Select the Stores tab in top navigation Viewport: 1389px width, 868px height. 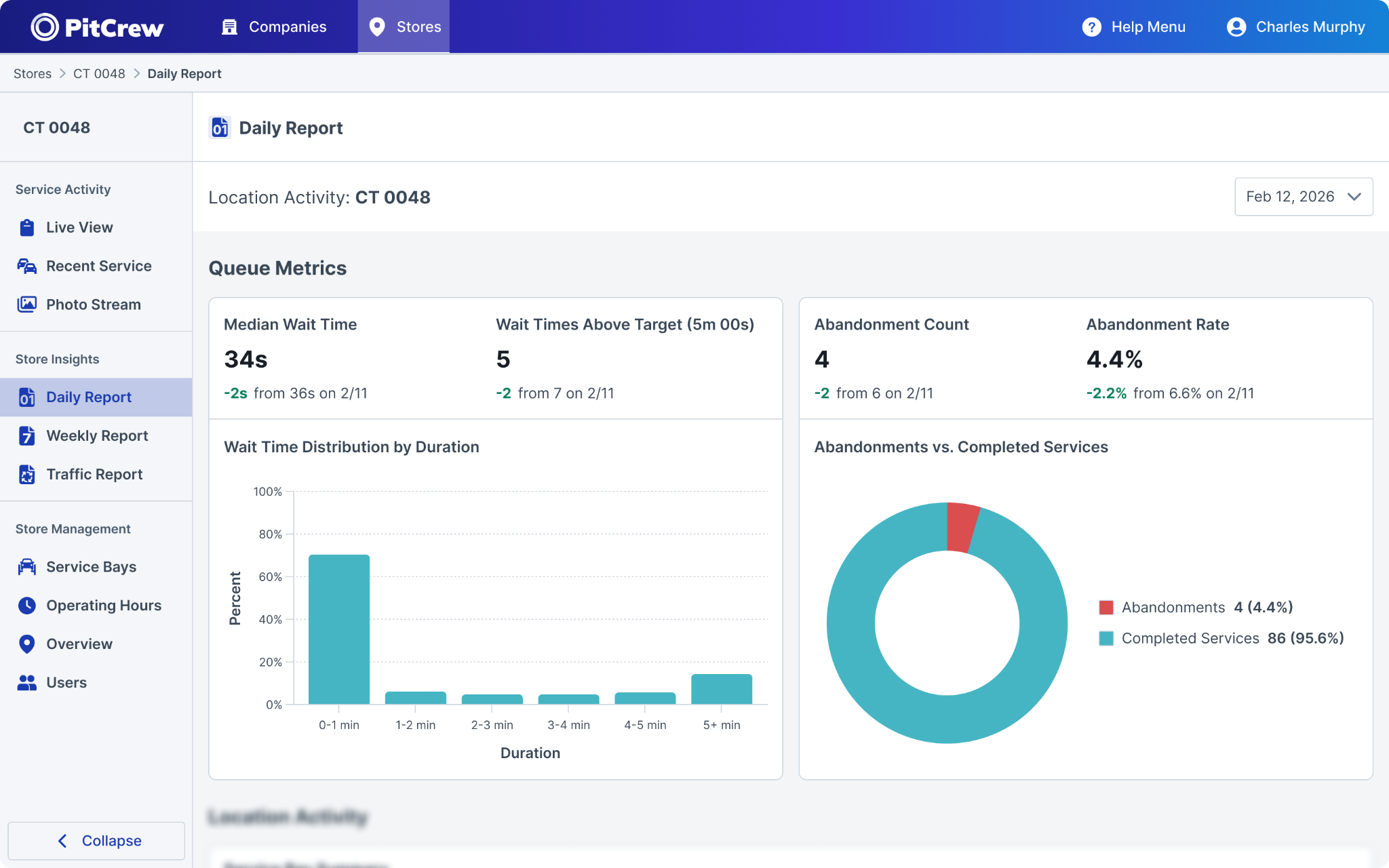[404, 27]
